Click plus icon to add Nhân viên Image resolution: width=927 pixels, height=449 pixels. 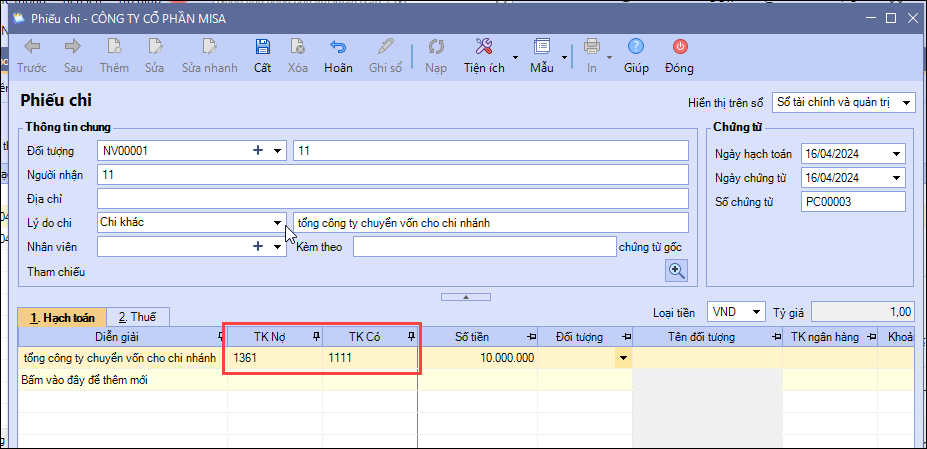click(x=257, y=246)
